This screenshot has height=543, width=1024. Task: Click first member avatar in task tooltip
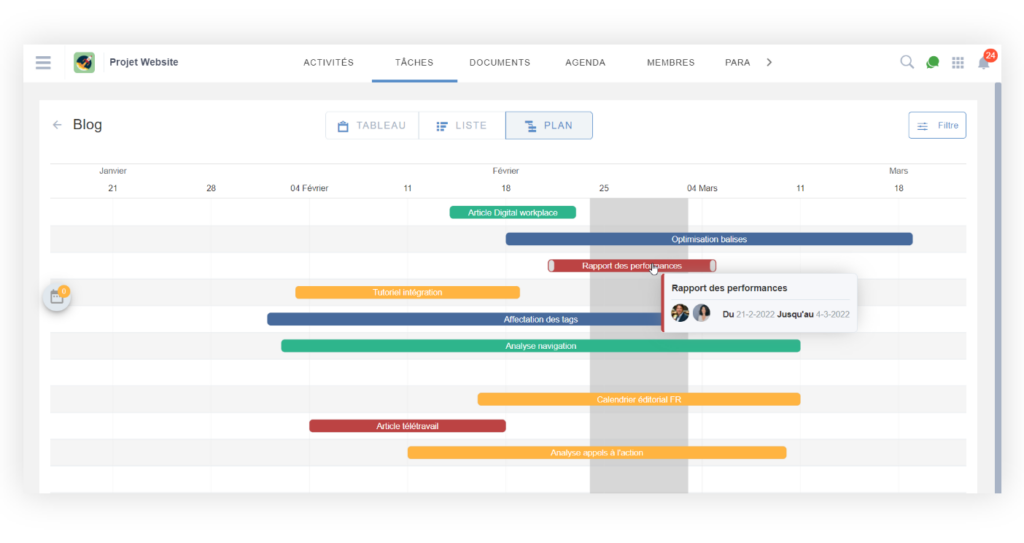click(x=680, y=313)
